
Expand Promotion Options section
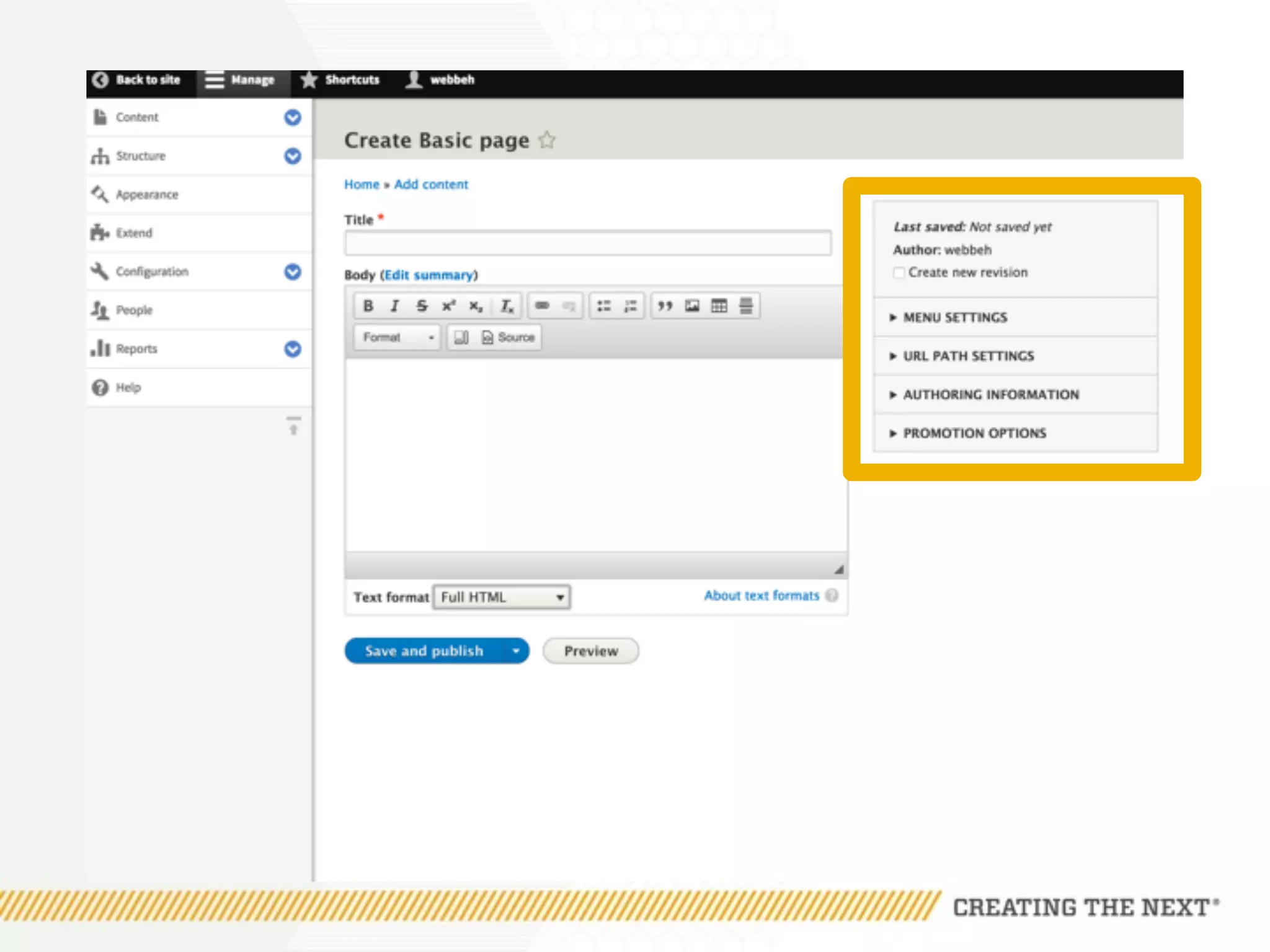(974, 433)
